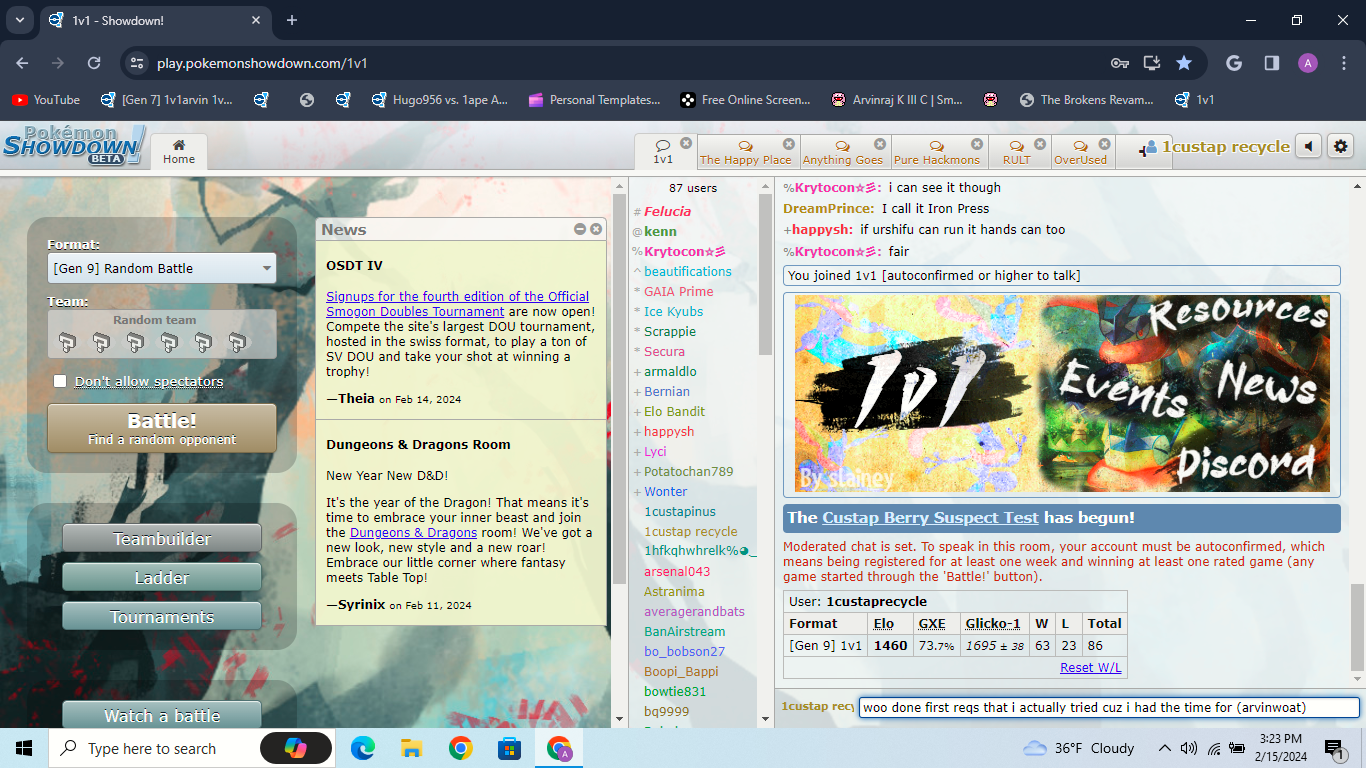Toggle Don't allow spectators checkbox

pyautogui.click(x=60, y=381)
